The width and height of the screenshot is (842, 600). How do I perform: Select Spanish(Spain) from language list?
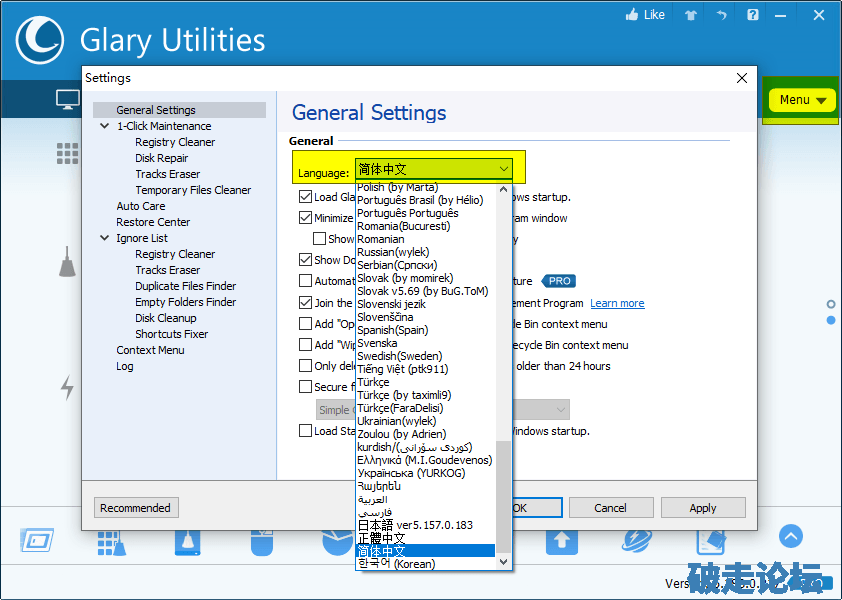pos(392,330)
